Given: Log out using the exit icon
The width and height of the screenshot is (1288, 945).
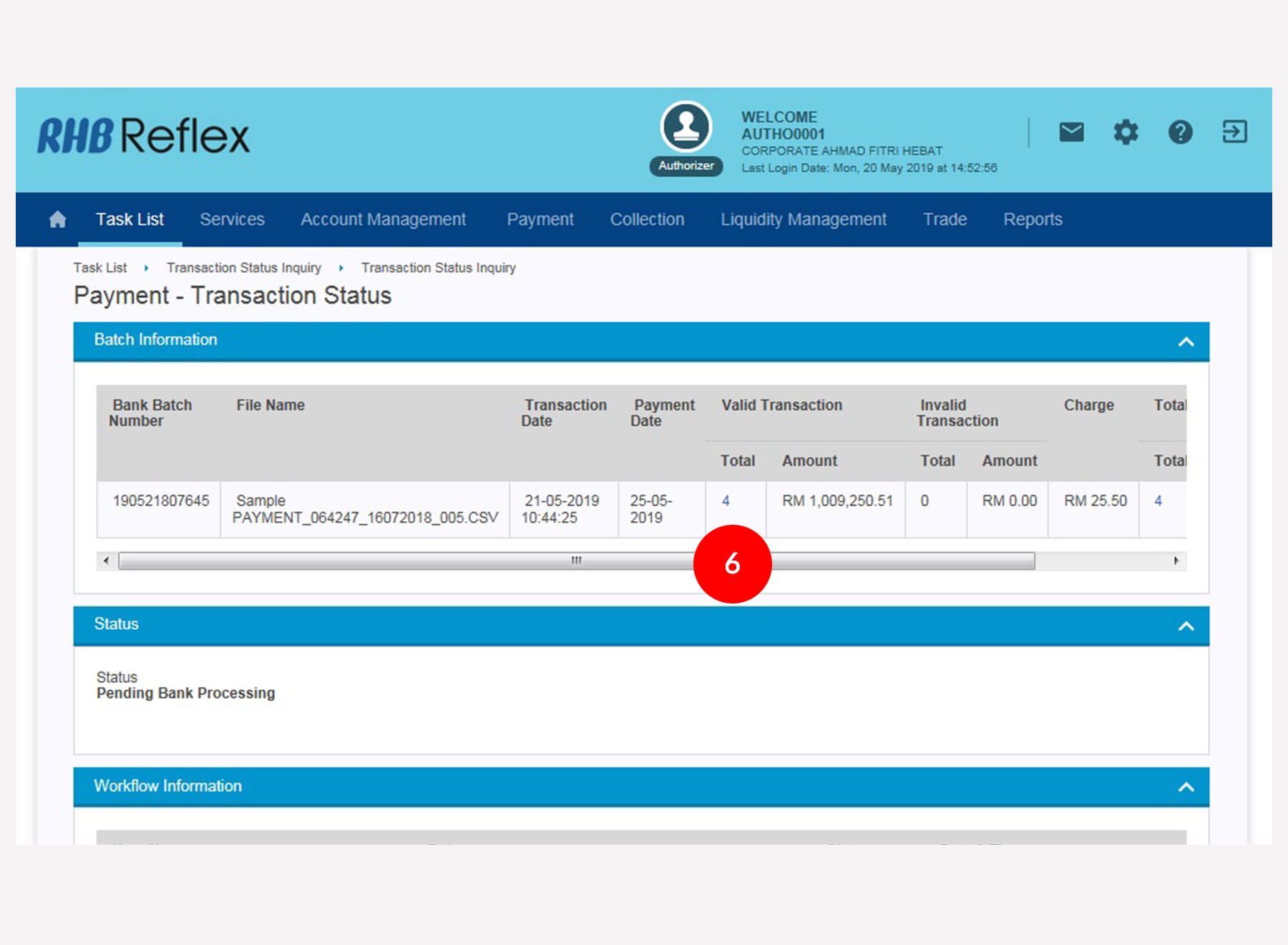Looking at the screenshot, I should pyautogui.click(x=1234, y=132).
